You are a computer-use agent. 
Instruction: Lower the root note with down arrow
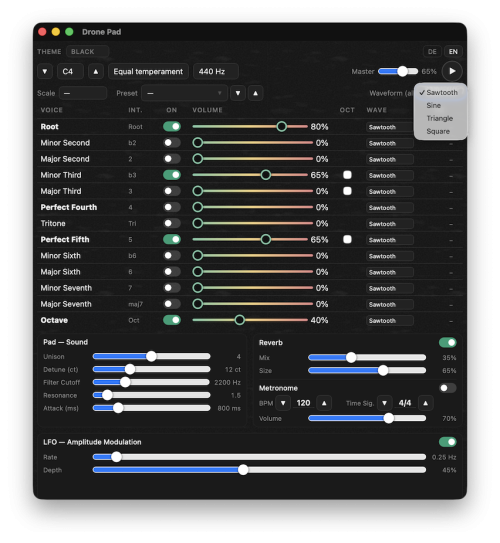tap(45, 72)
